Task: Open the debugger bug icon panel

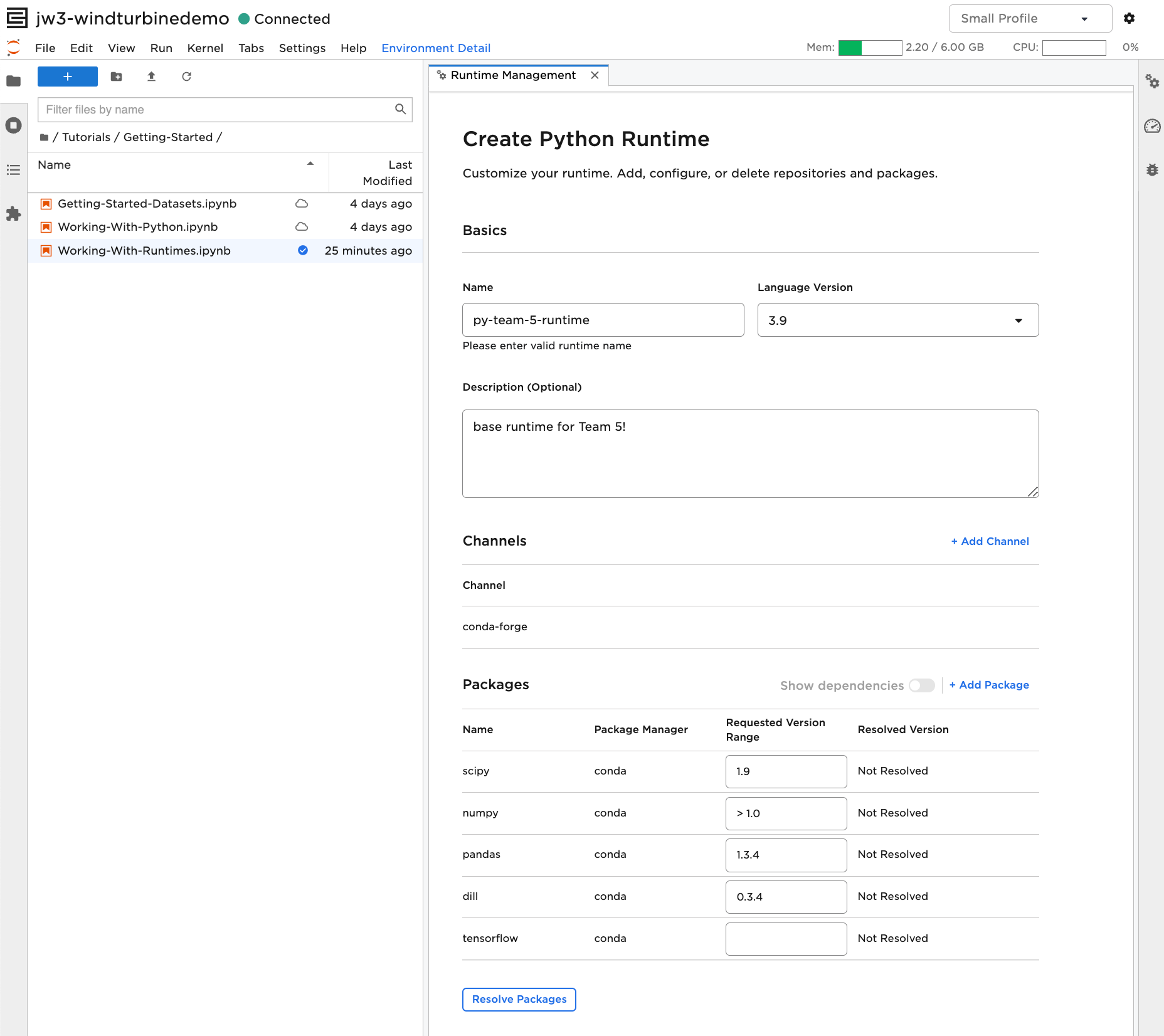Action: [1152, 170]
